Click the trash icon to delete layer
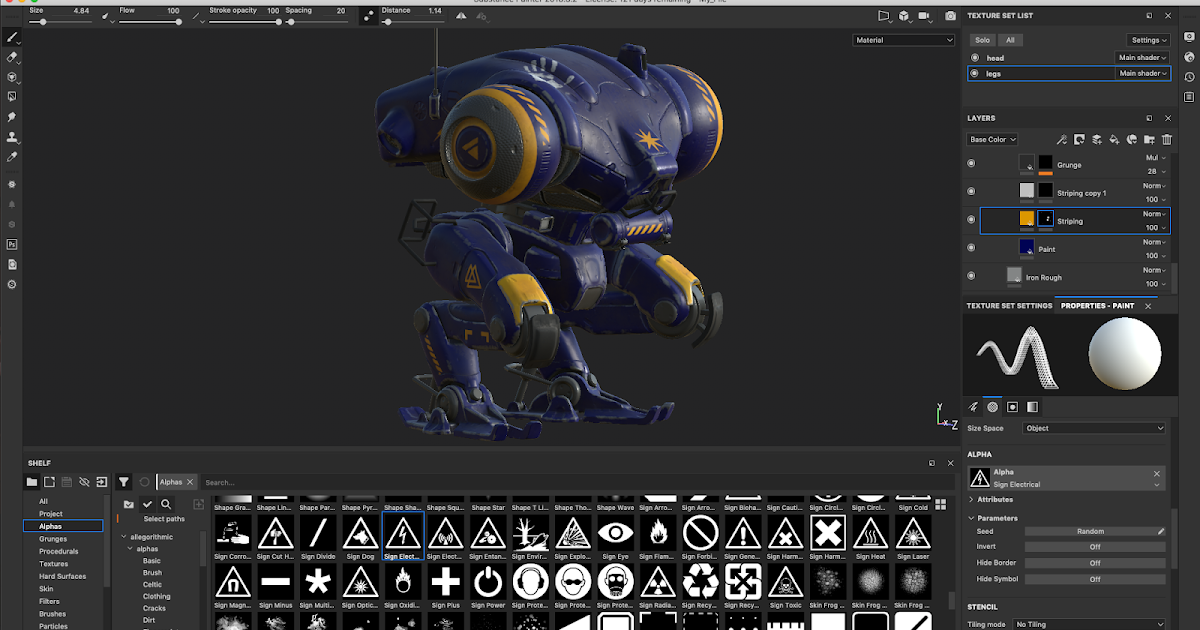 (x=1166, y=140)
